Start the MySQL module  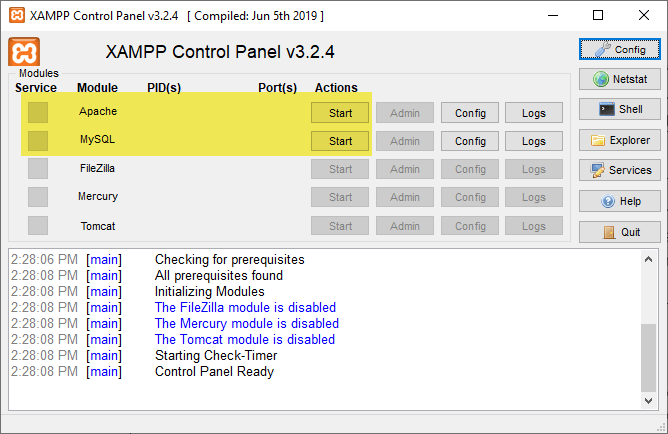[x=340, y=141]
